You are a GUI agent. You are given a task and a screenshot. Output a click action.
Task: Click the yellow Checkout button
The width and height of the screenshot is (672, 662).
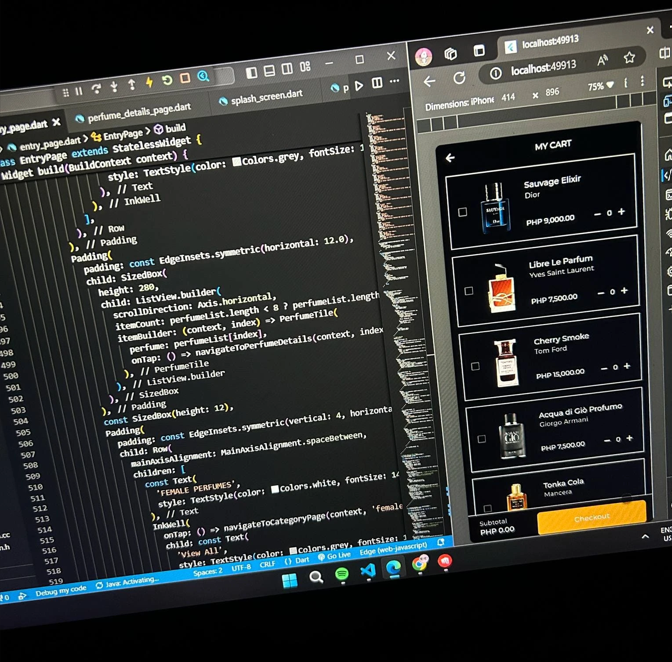[x=592, y=518]
